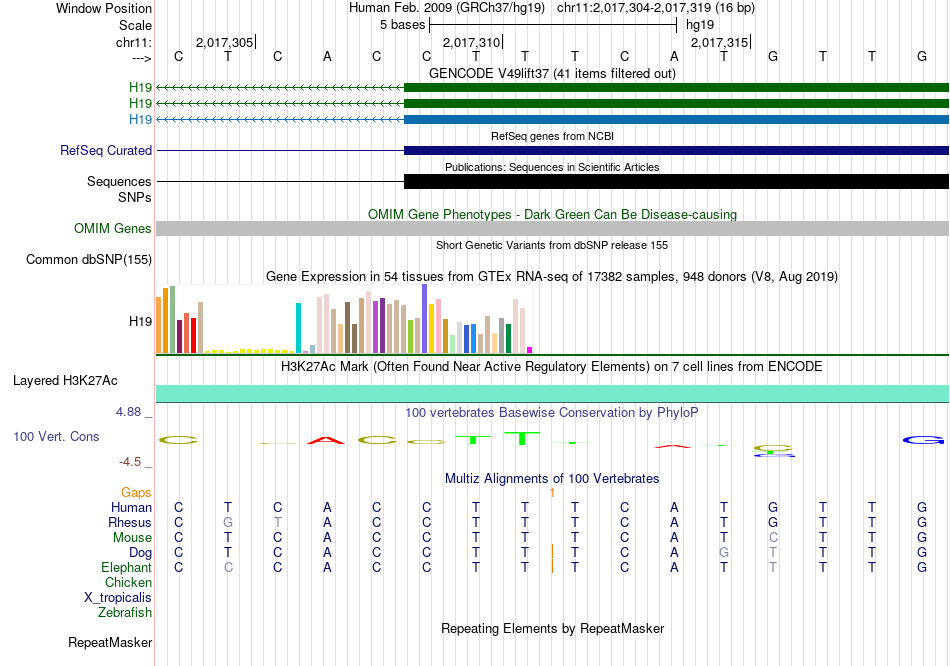Click the 2,017,315 coordinate tick label
950x666 pixels.
pos(720,42)
